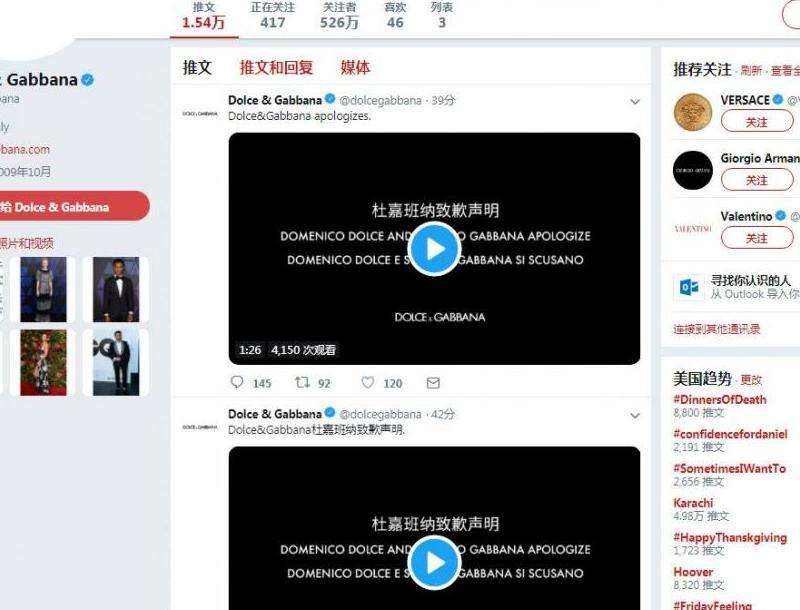800x610 pixels.
Task: Click the verified badge next to VERSACE
Action: (x=778, y=99)
